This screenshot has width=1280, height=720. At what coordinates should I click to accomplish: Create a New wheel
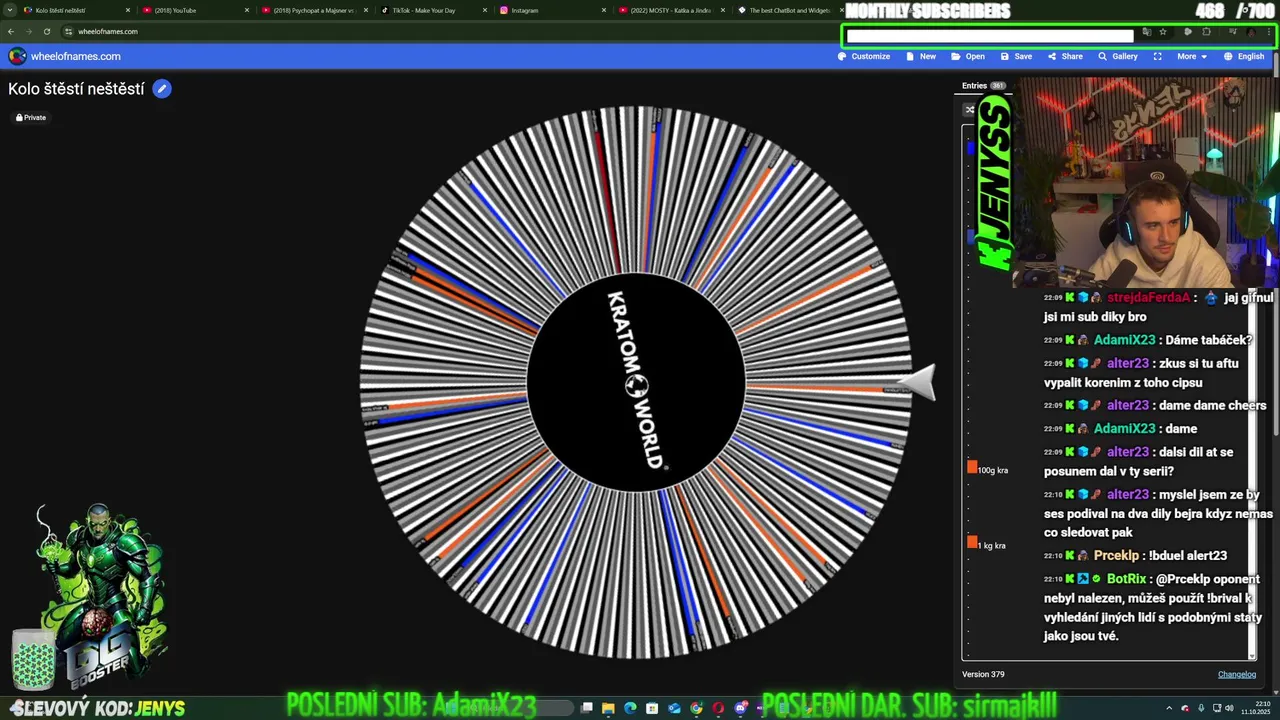pyautogui.click(x=921, y=56)
